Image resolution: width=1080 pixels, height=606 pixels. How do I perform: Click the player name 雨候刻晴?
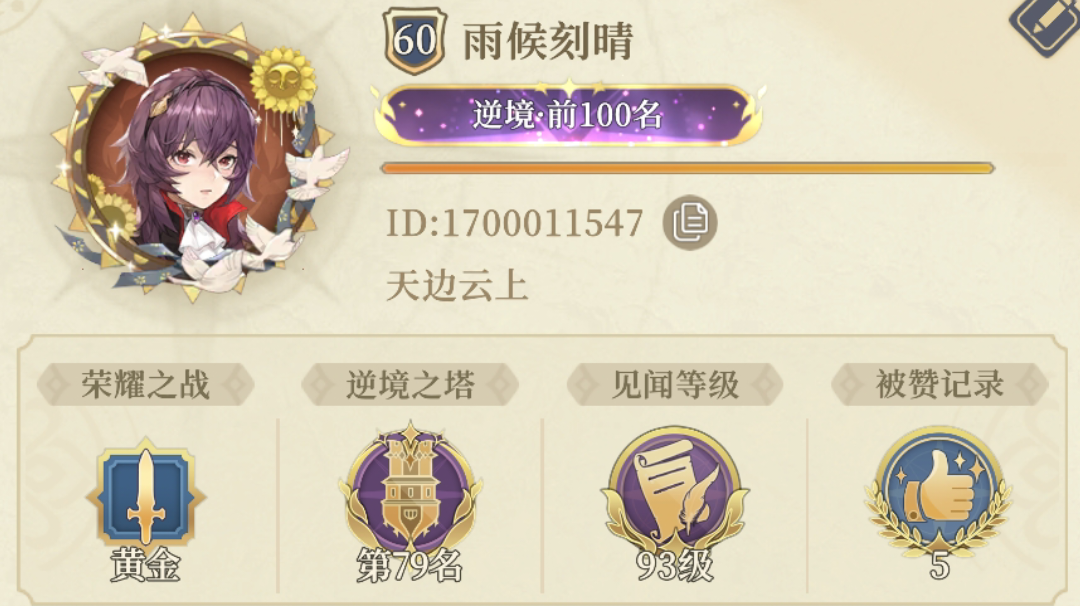[x=548, y=41]
